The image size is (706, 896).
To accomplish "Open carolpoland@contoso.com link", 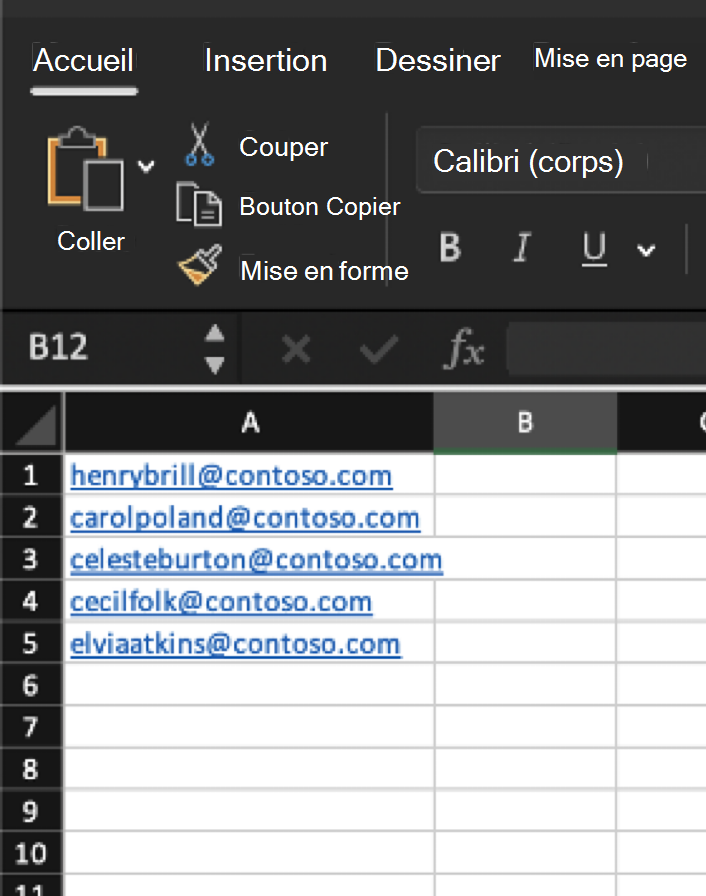I will pos(244,518).
